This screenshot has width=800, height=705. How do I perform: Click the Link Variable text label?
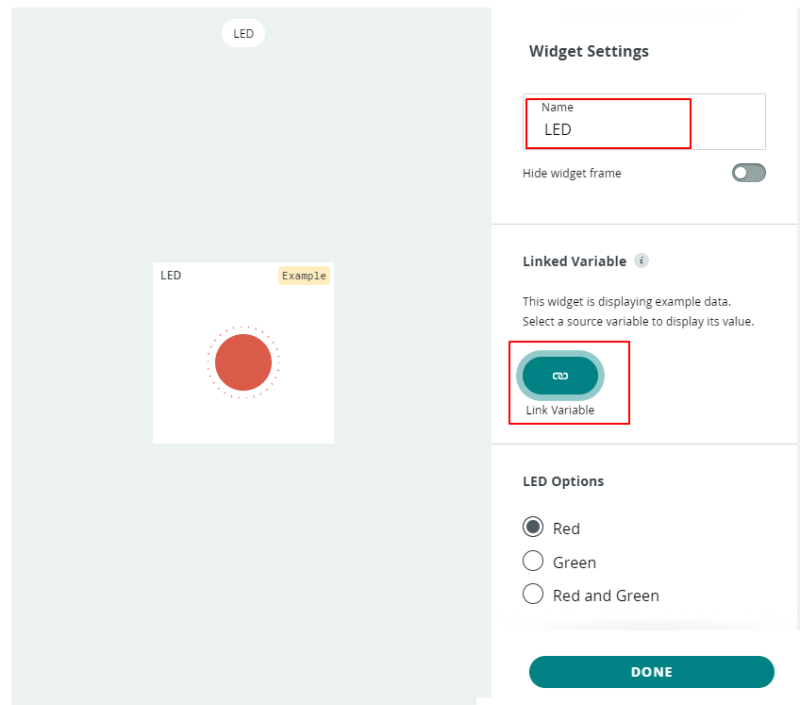[560, 410]
